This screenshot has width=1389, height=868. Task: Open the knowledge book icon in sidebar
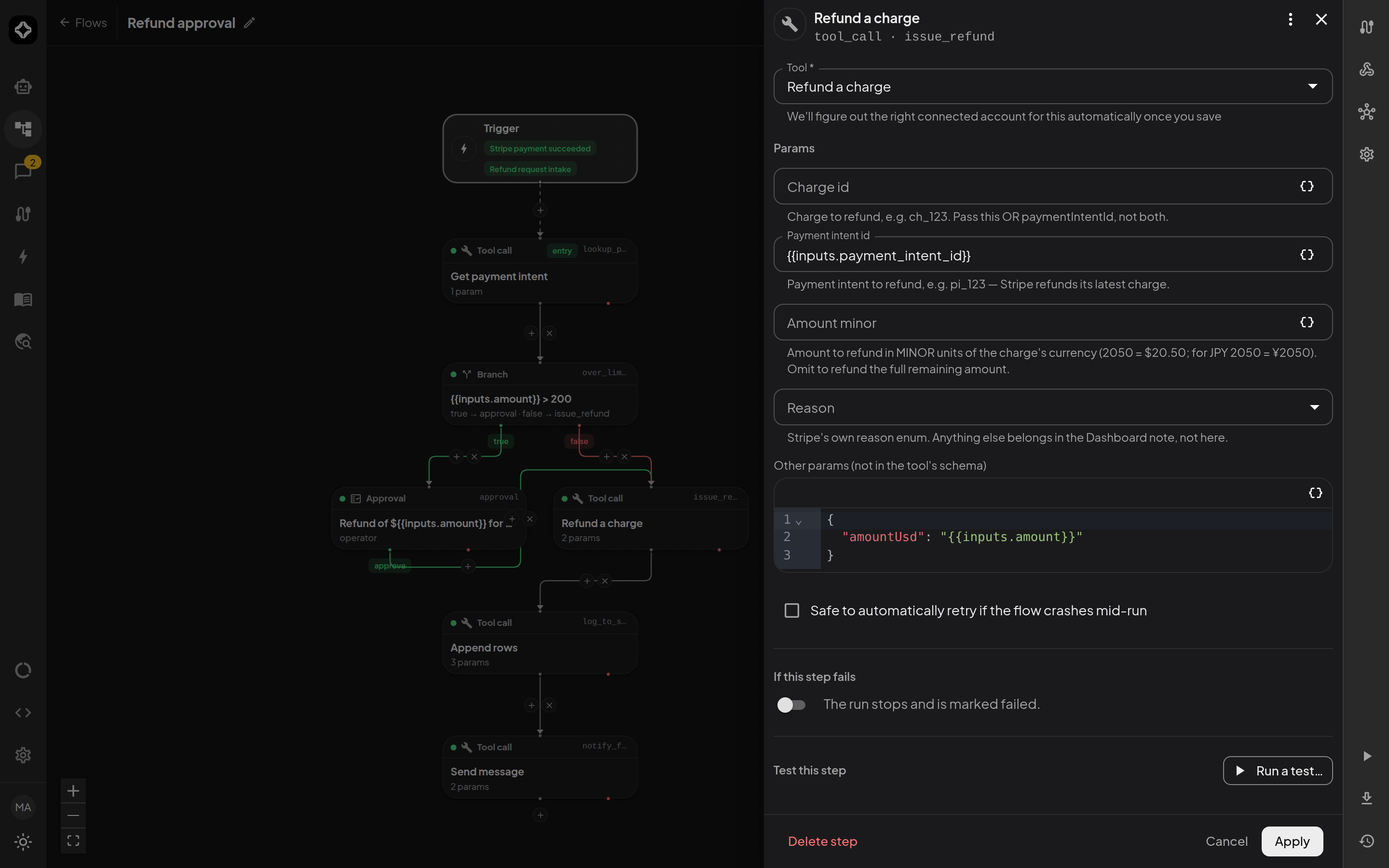point(23,299)
